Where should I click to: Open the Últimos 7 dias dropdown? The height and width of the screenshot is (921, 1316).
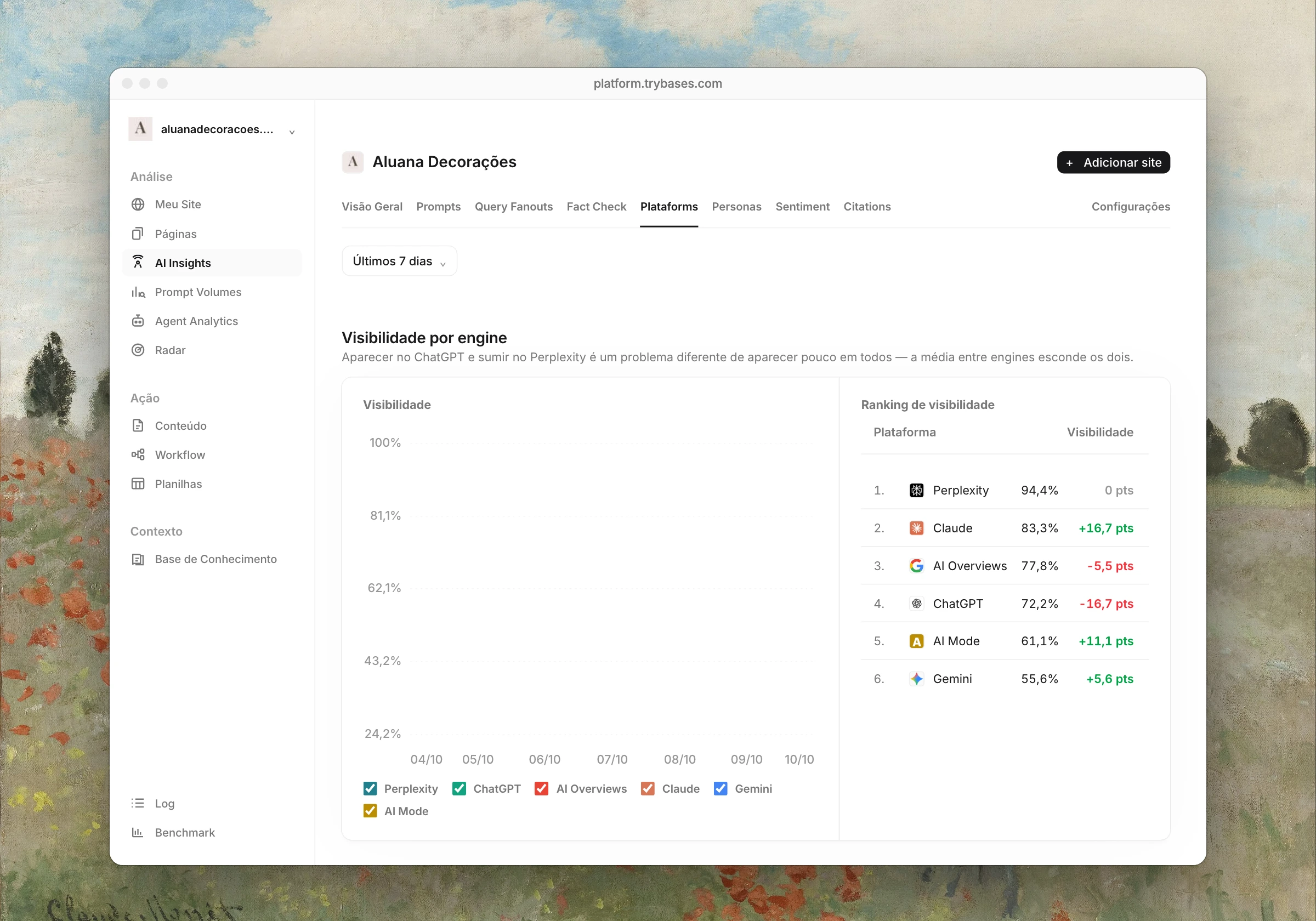(400, 261)
